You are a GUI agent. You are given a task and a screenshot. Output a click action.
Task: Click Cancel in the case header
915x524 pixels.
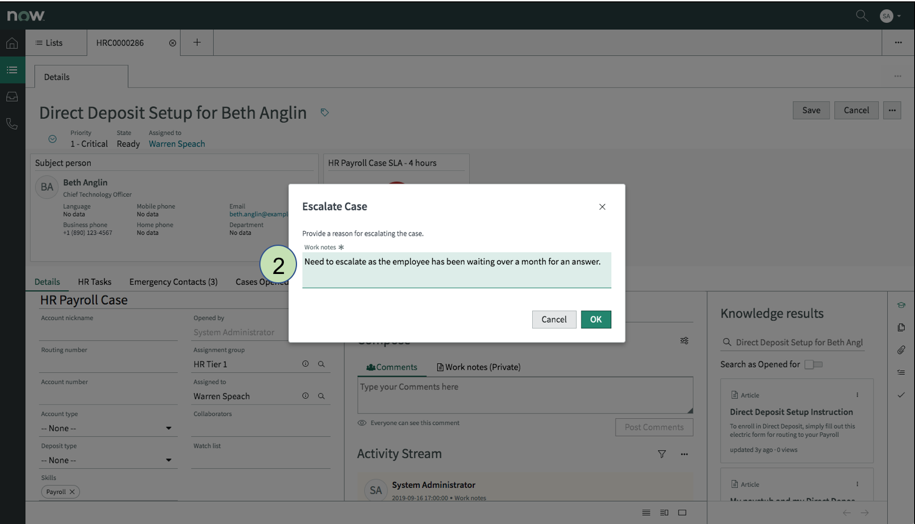pyautogui.click(x=856, y=110)
